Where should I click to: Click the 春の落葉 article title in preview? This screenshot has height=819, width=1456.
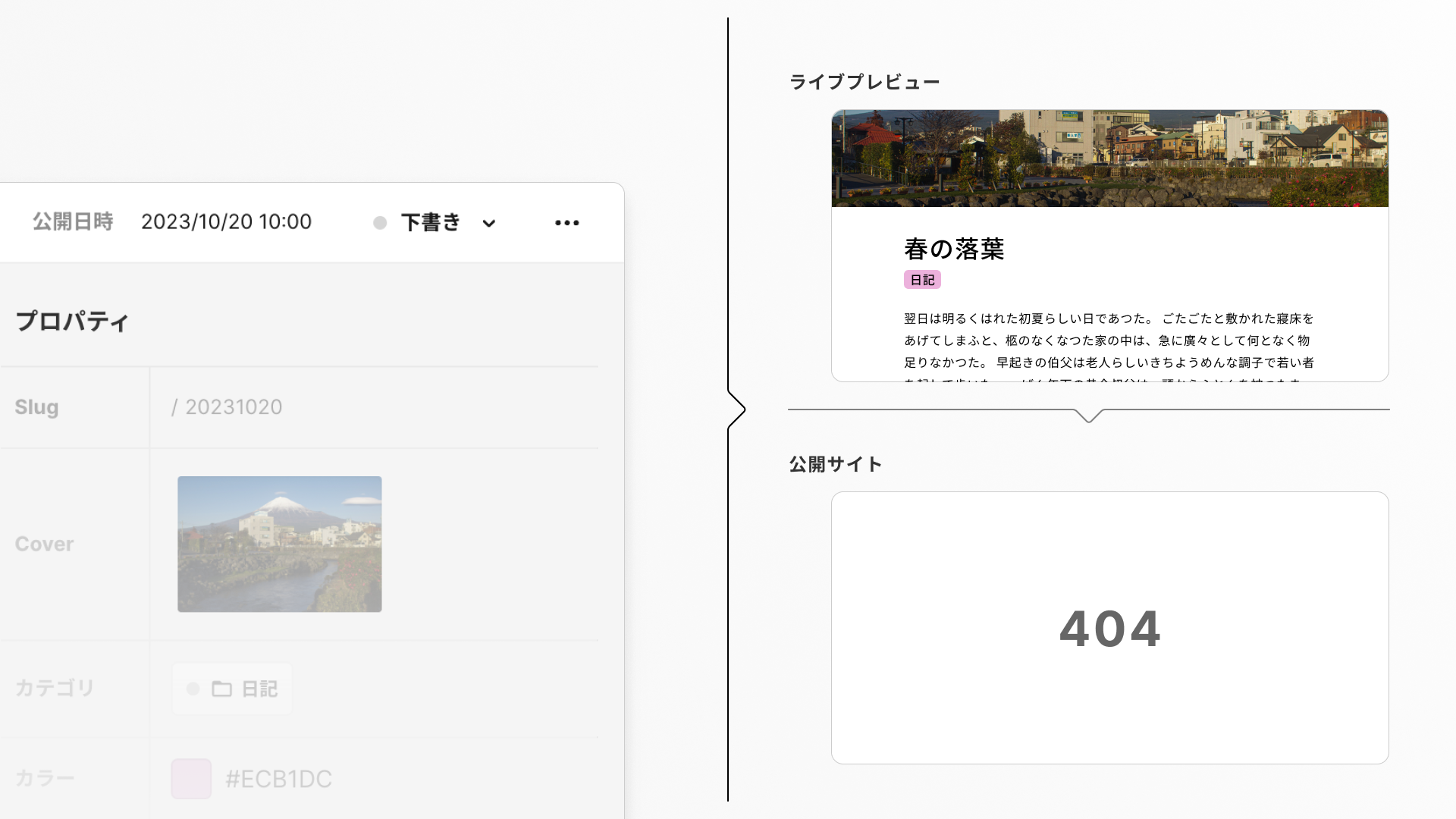(954, 249)
